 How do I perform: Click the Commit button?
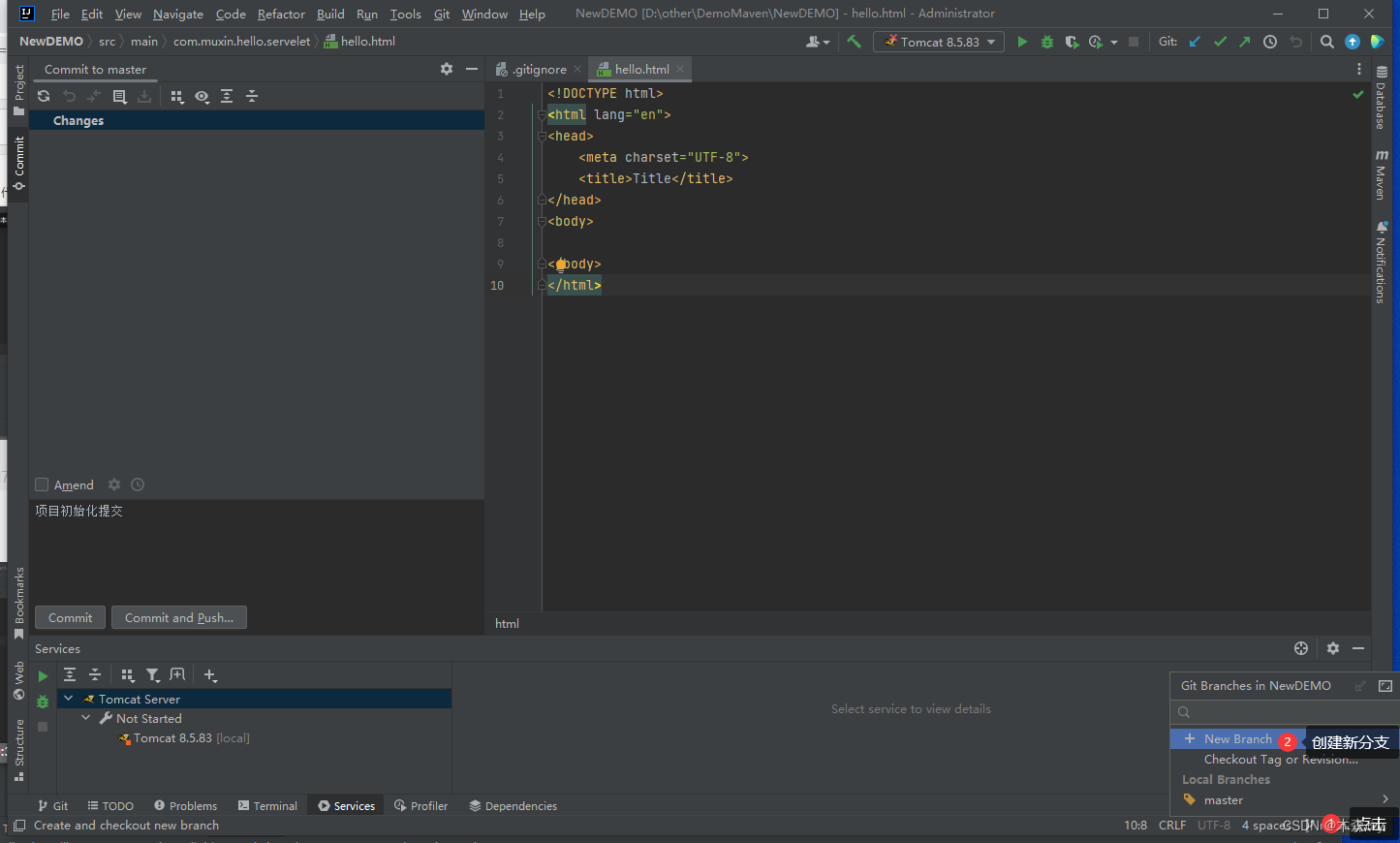(70, 617)
